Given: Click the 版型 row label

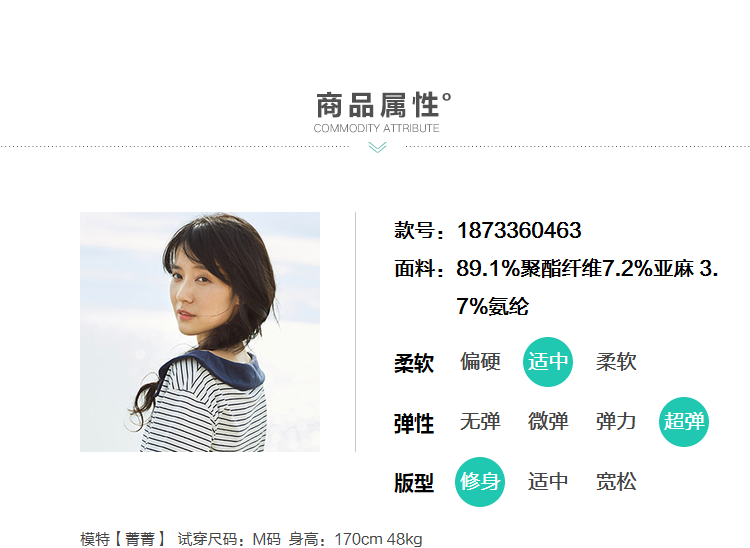Looking at the screenshot, I should click(x=414, y=483).
